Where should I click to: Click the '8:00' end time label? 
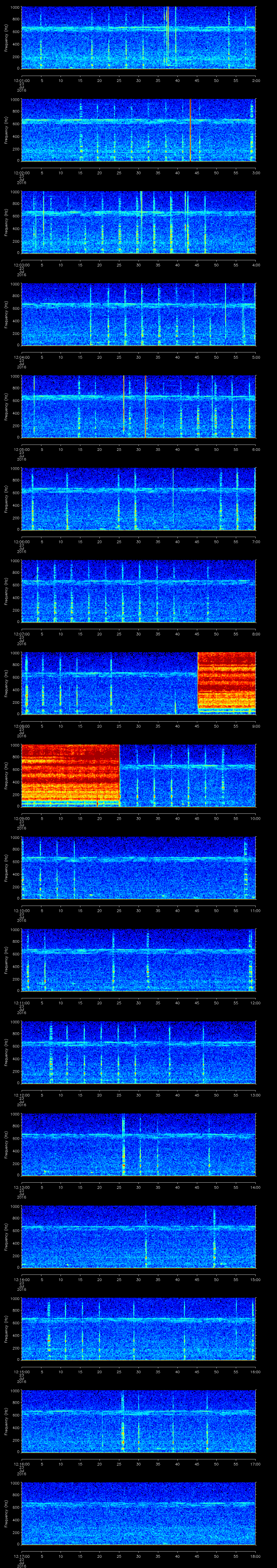click(256, 634)
